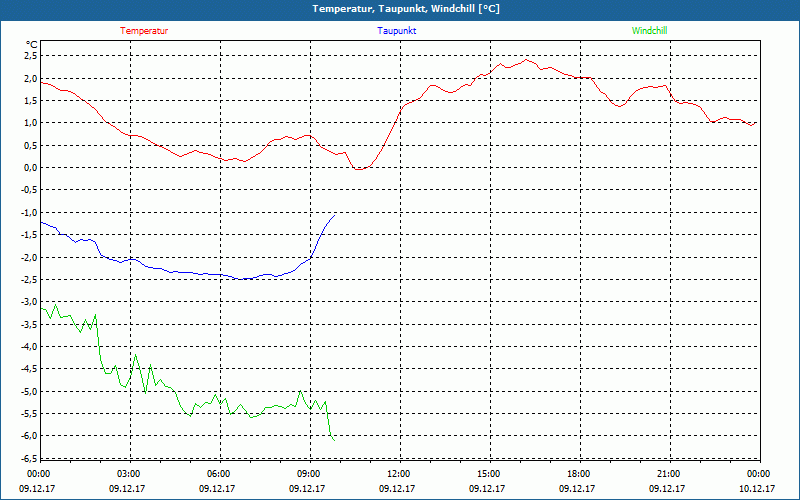Select the red 'Temperatur' legend label

tap(144, 31)
